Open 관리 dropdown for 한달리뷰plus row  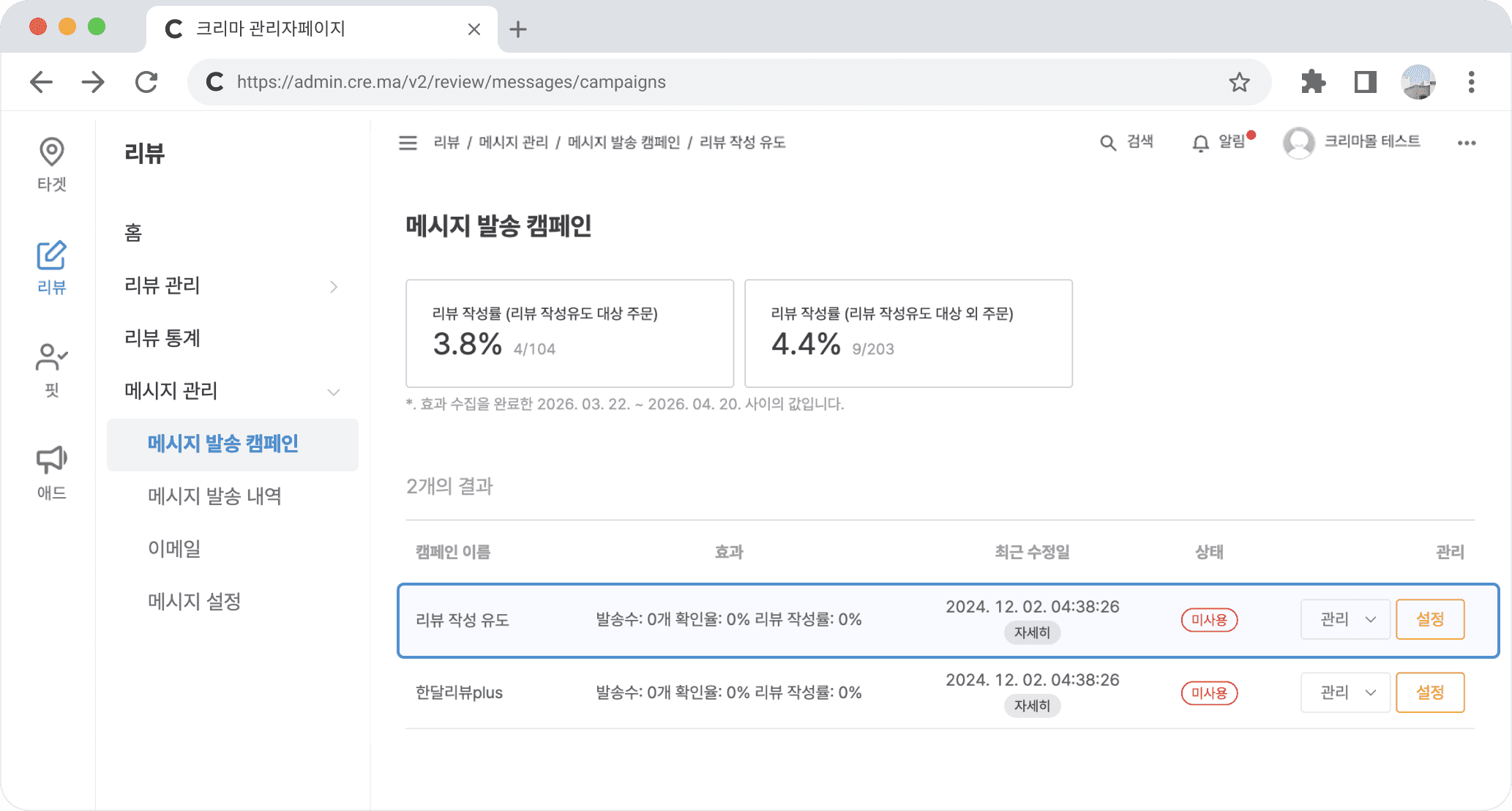pos(1345,692)
